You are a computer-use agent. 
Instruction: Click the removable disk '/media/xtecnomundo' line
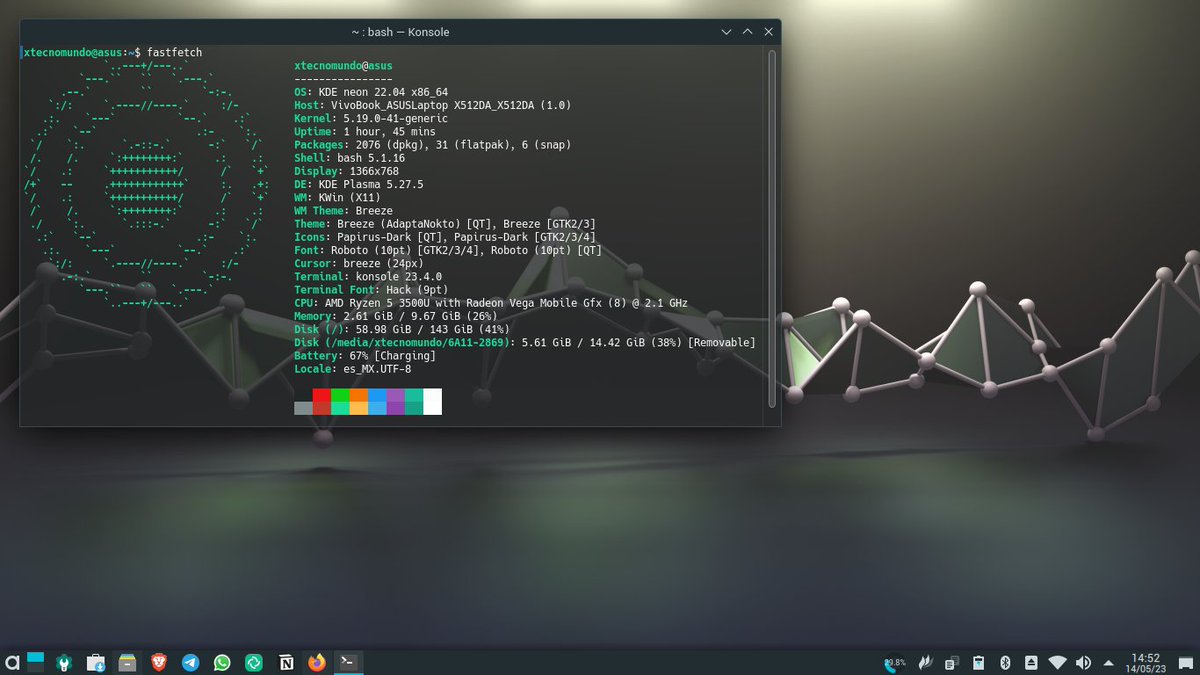click(x=525, y=343)
